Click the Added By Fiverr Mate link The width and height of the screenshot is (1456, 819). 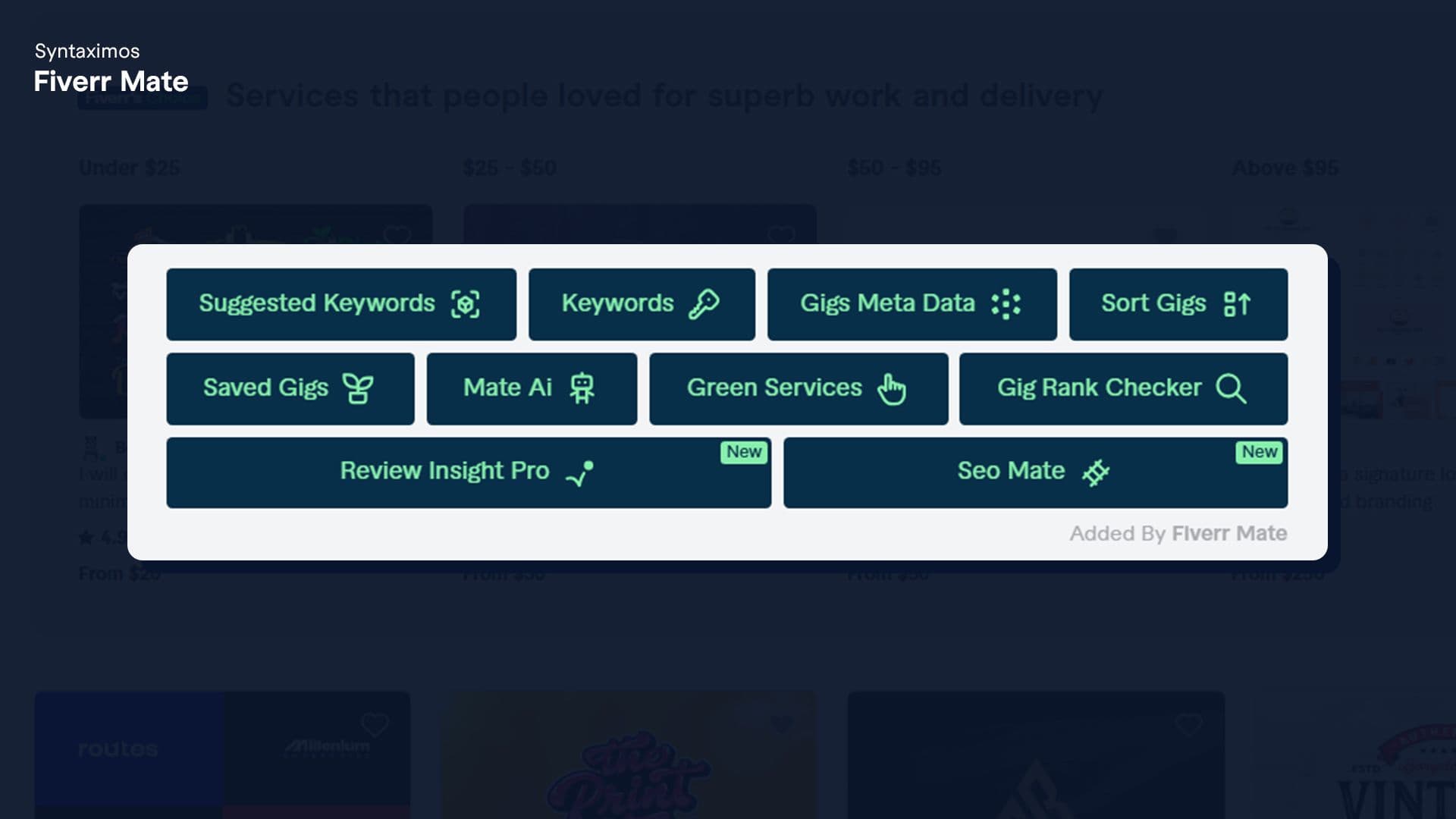(1178, 534)
